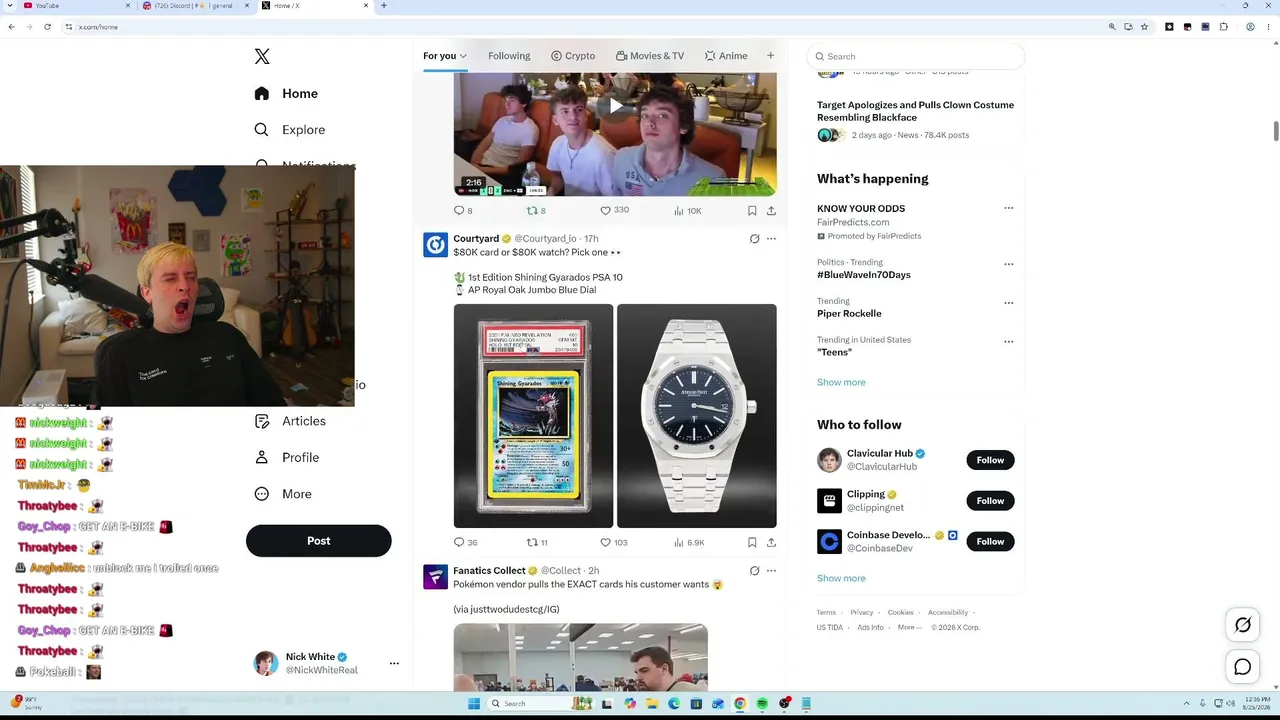The image size is (1280, 720).
Task: Open Articles in the sidebar
Action: pyautogui.click(x=290, y=422)
